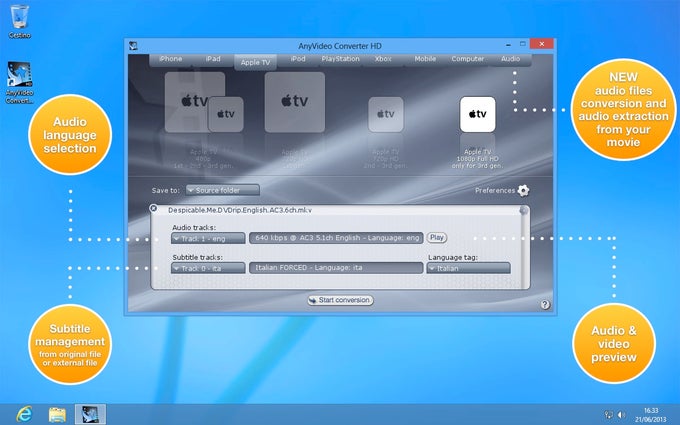Image resolution: width=680 pixels, height=425 pixels.
Task: Select the Apple TV 480p preset thumbnail
Action: 204,102
